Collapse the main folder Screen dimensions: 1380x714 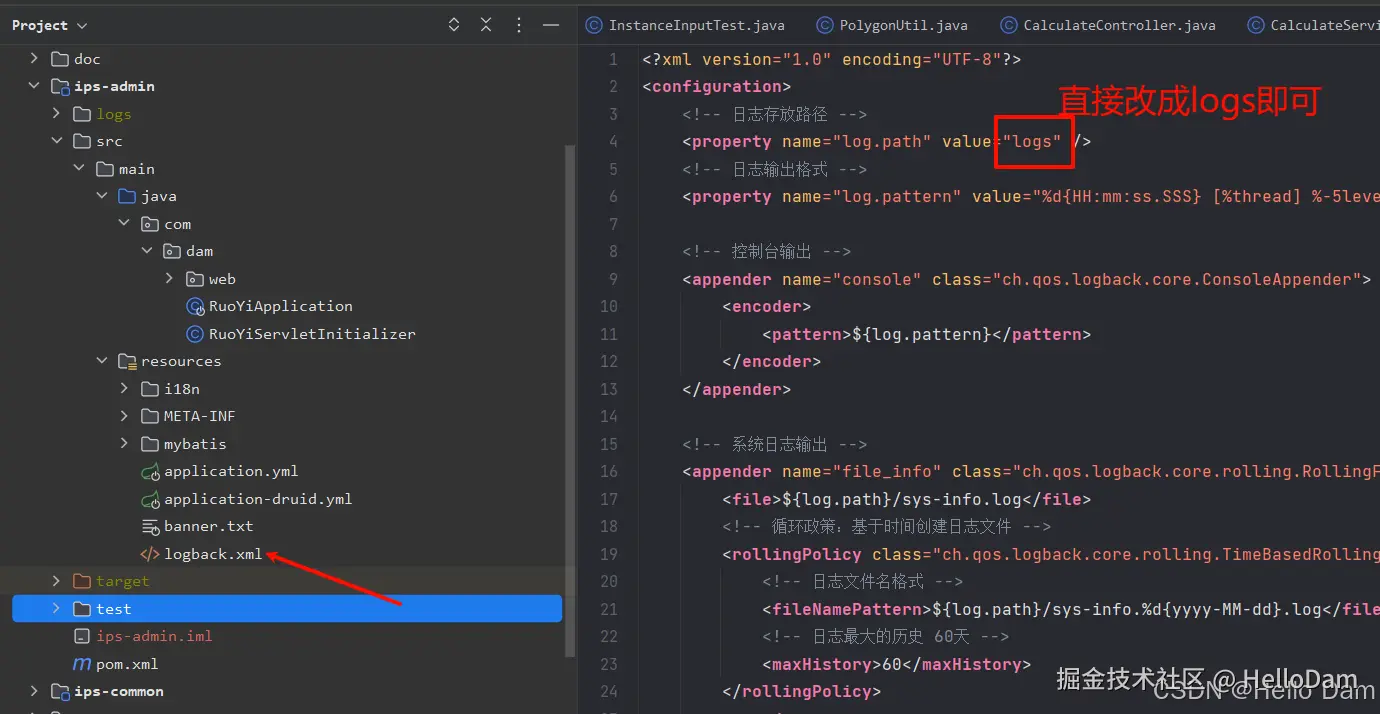point(79,169)
